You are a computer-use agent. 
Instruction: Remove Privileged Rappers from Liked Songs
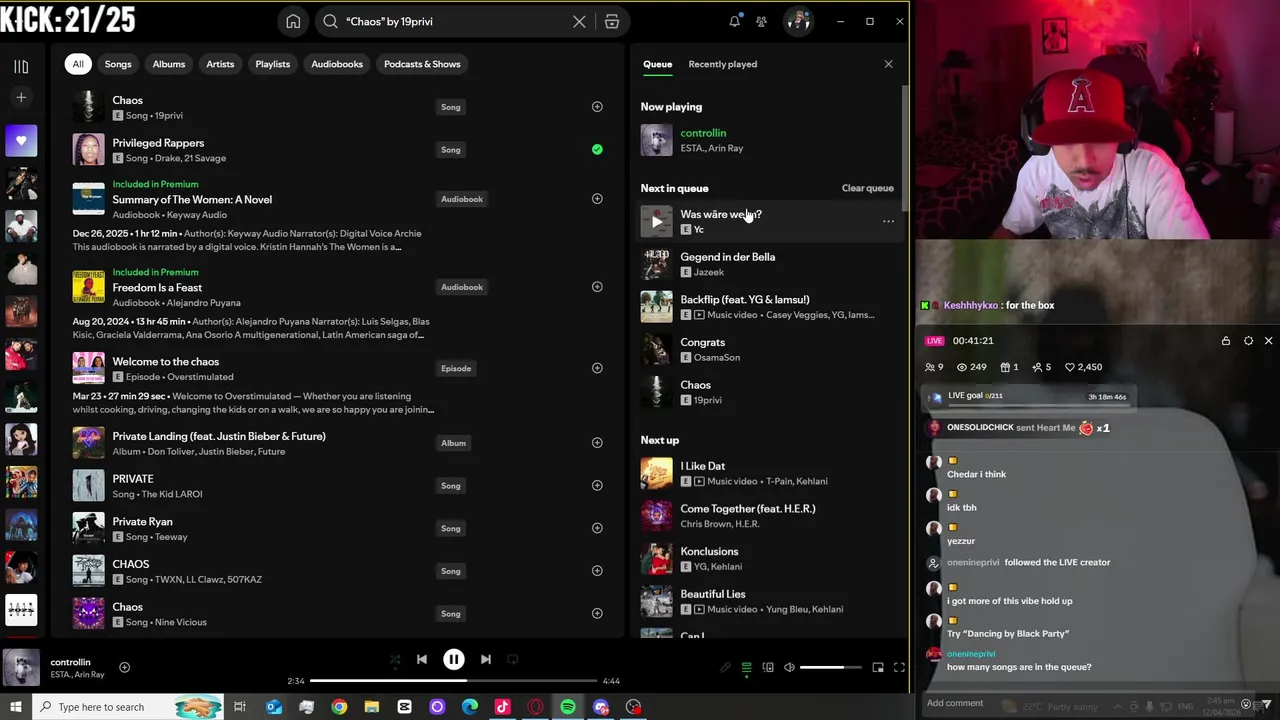pyautogui.click(x=597, y=150)
